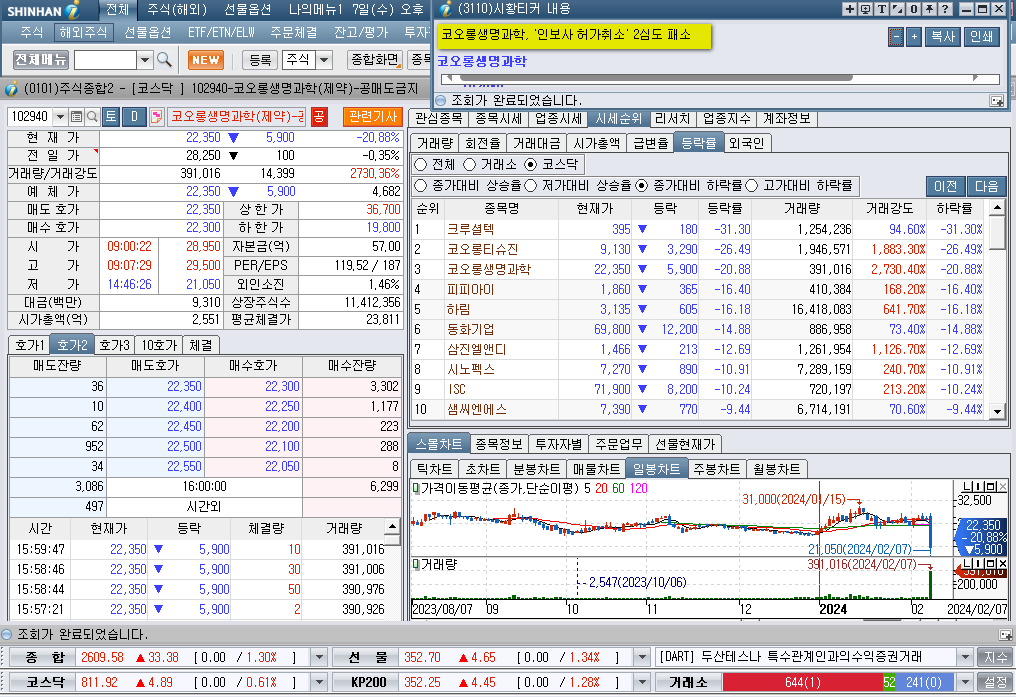This screenshot has height=697, width=1016.
Task: Click the x close icon on price chart pane
Action: click(1002, 486)
